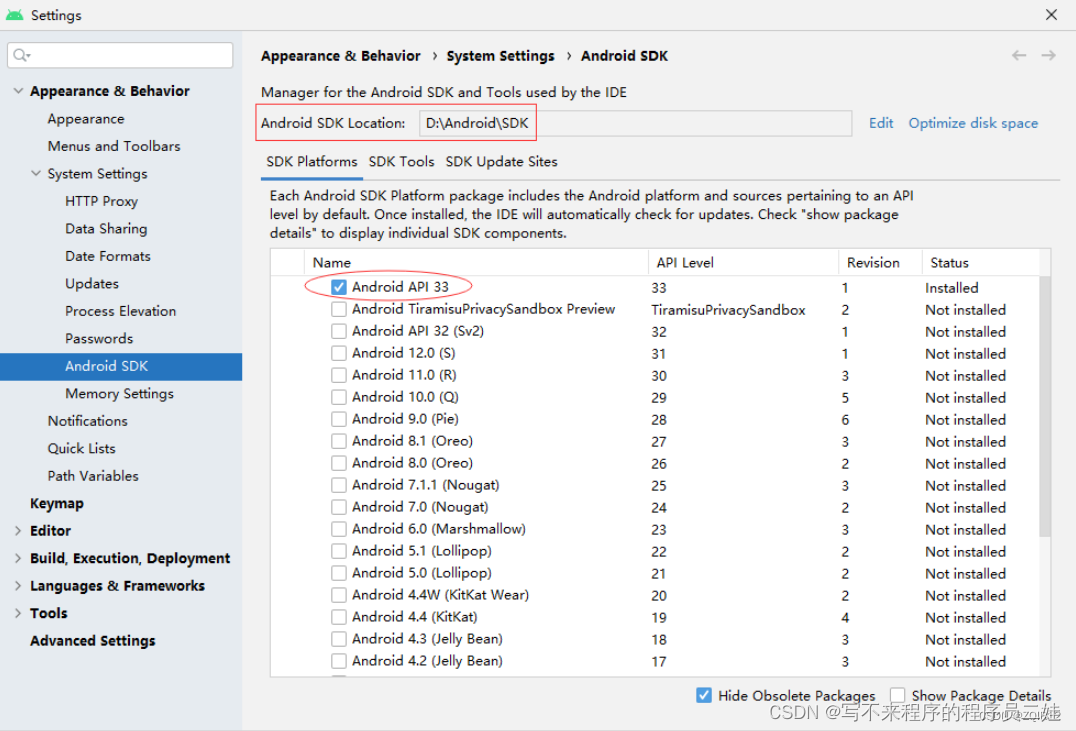Click the 'TiramisuPrivacySandbox' API level cell
The height and width of the screenshot is (731, 1076).
click(x=728, y=310)
